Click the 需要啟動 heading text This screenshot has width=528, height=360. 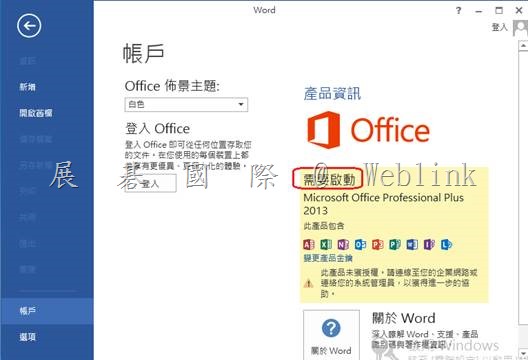[329, 180]
